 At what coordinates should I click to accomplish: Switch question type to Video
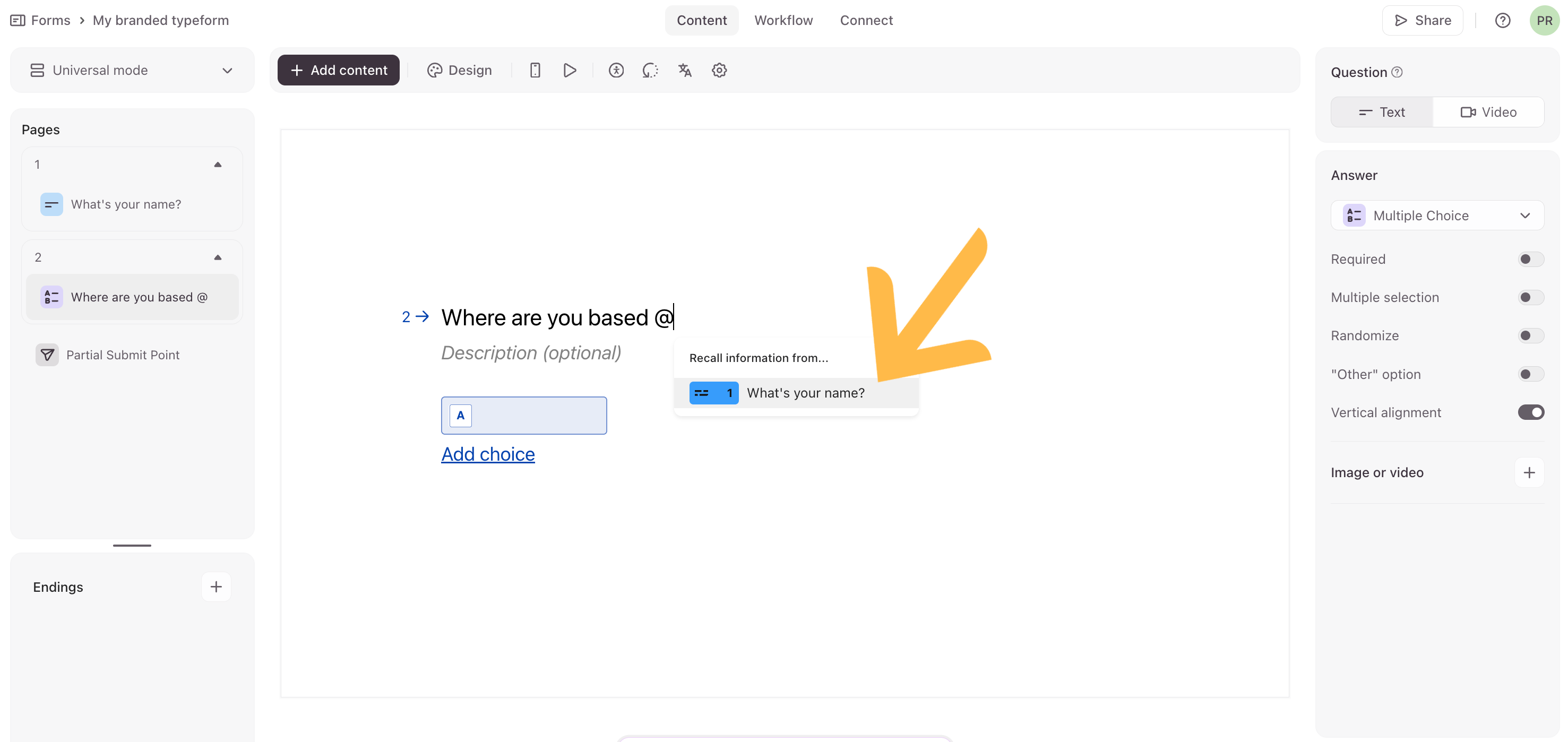pos(1488,112)
